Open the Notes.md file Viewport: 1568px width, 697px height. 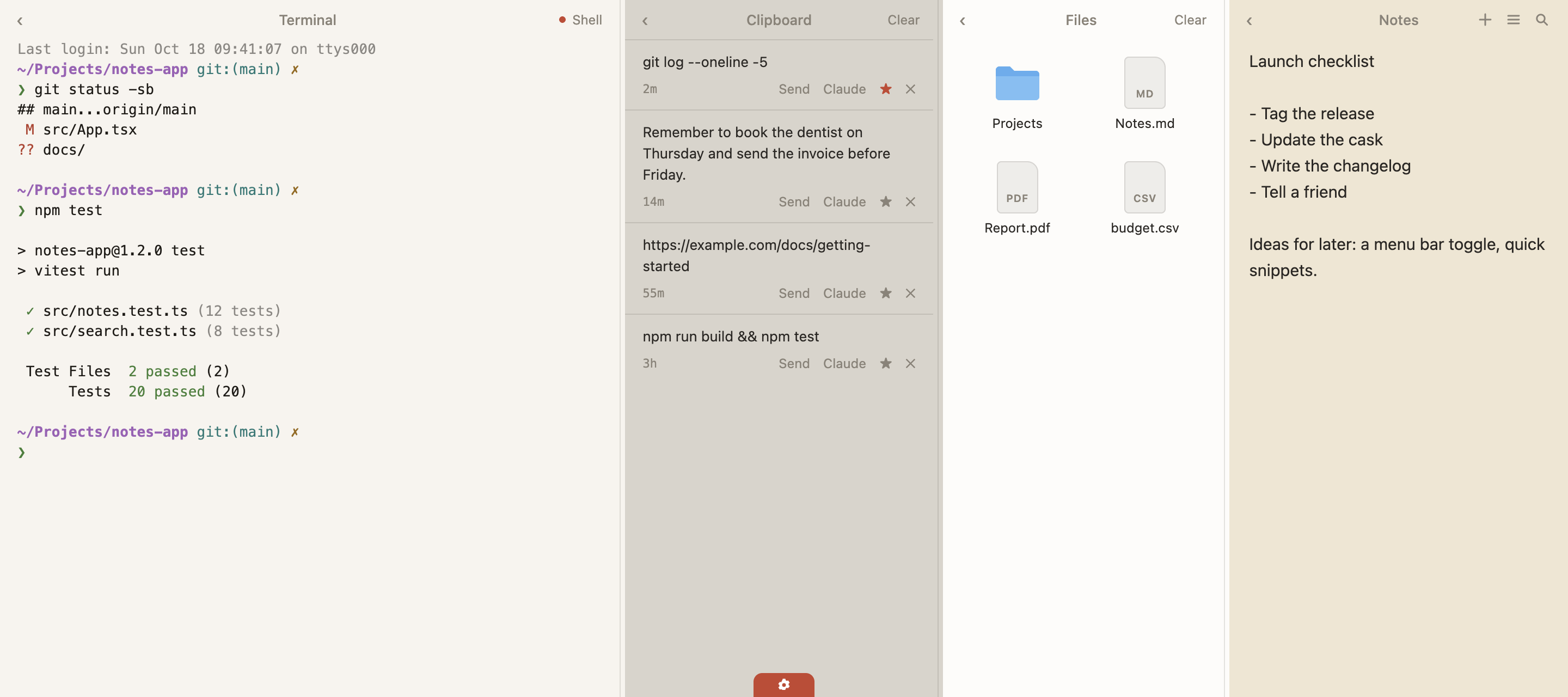pos(1144,94)
